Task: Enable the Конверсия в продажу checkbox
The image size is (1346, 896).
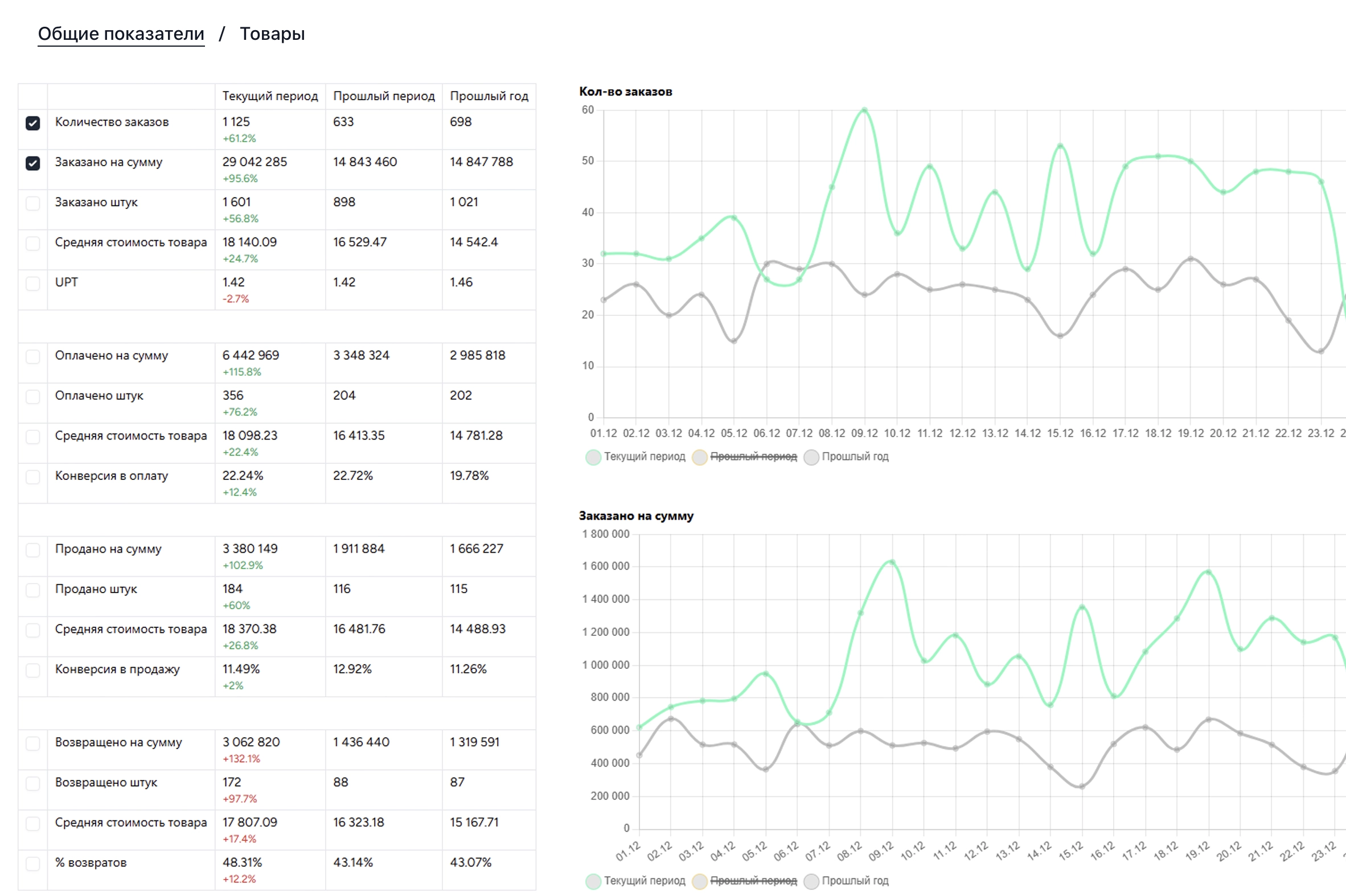Action: point(32,669)
